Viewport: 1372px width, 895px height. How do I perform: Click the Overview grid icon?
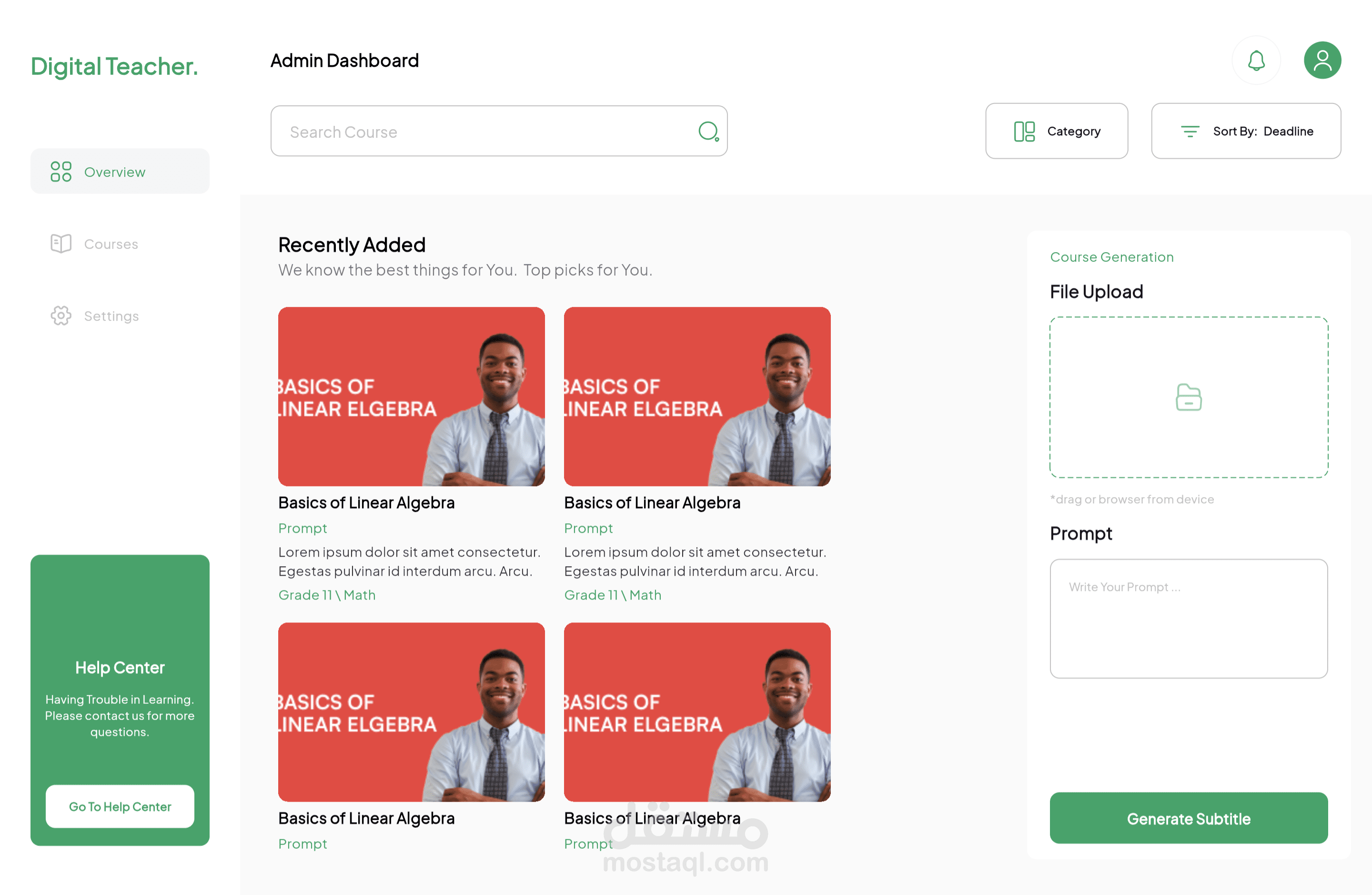[x=61, y=172]
